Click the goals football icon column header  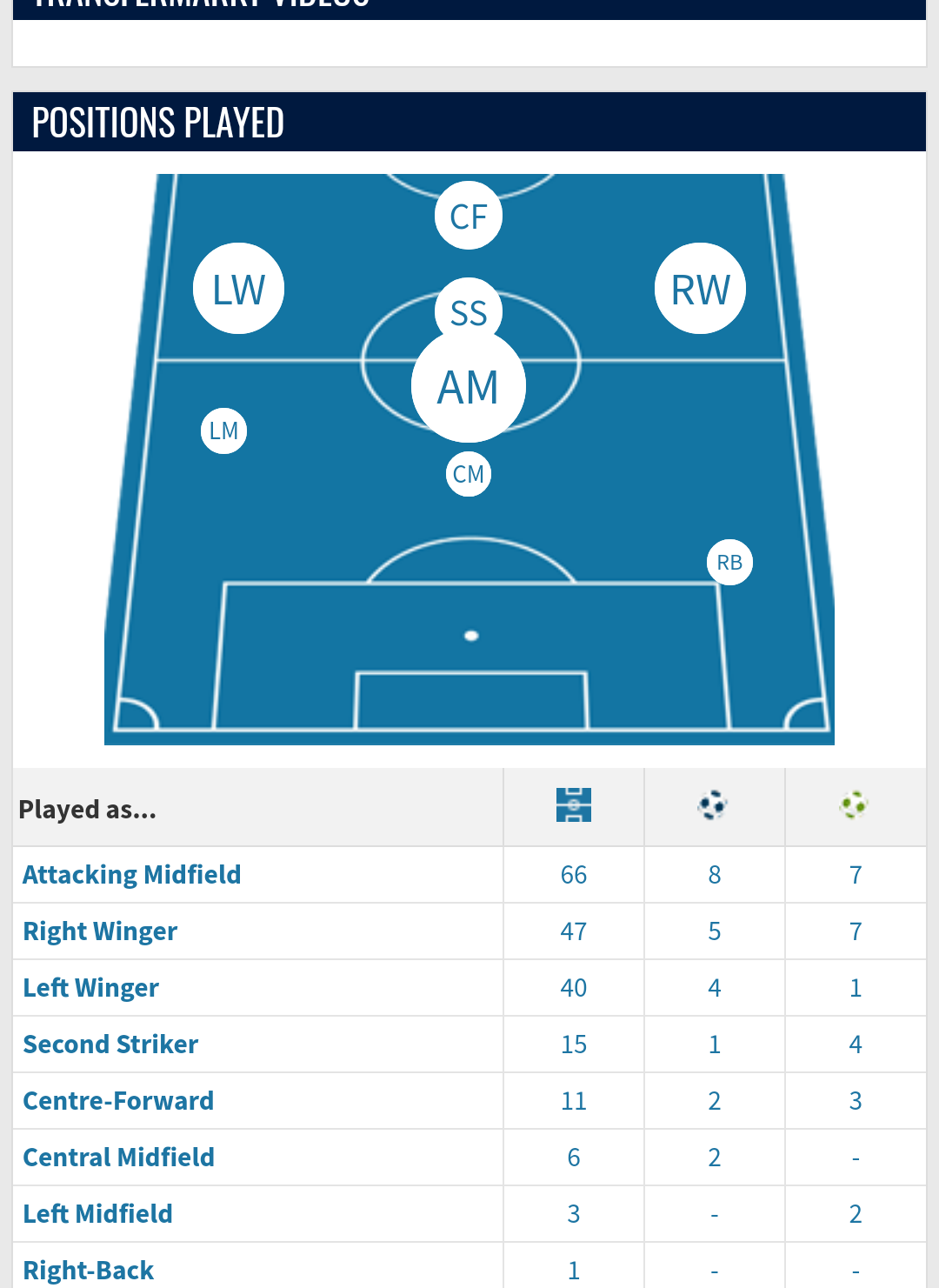coord(713,805)
